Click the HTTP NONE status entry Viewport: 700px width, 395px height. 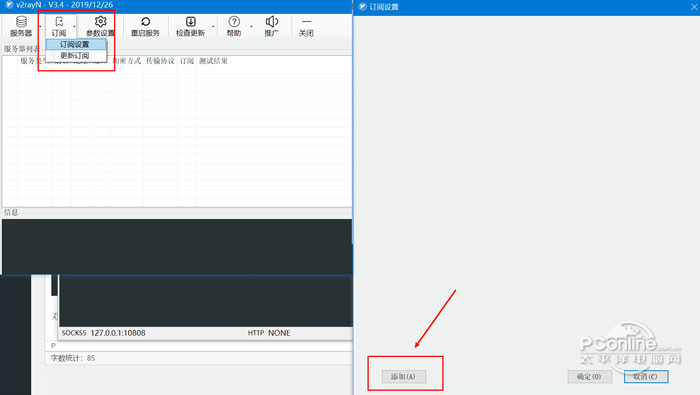[x=269, y=333]
